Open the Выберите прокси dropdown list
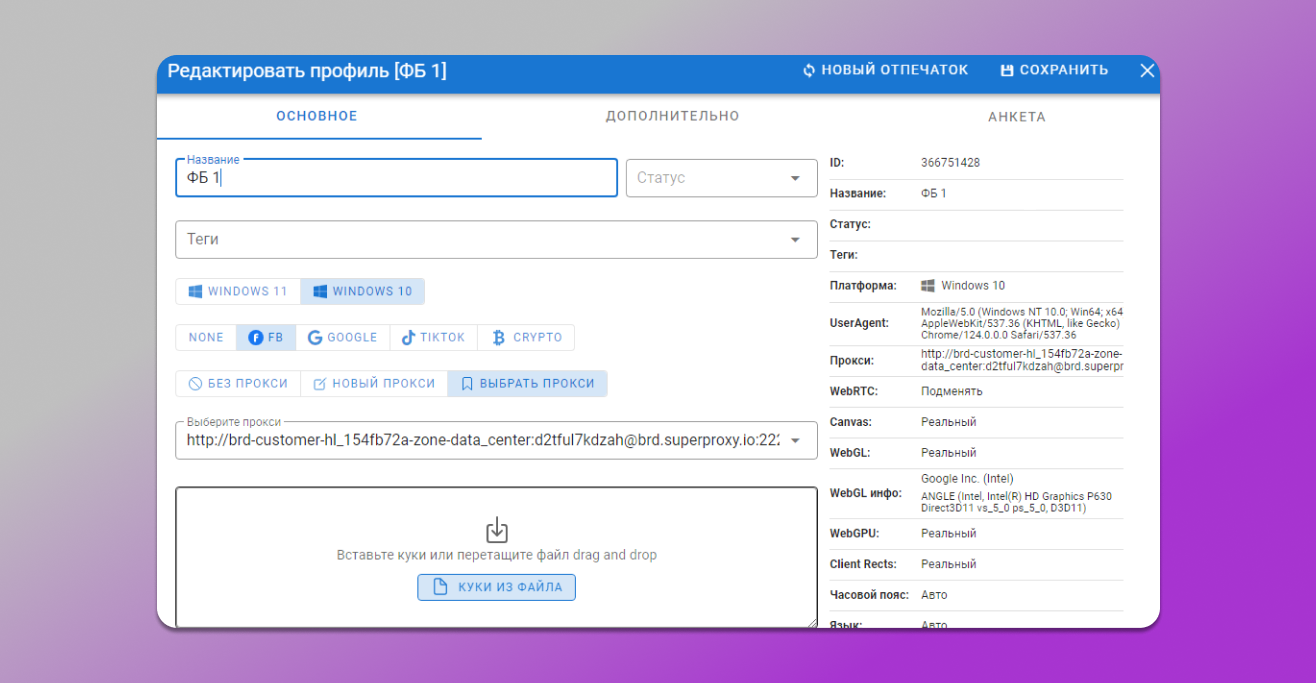The width and height of the screenshot is (1316, 683). pyautogui.click(x=795, y=441)
